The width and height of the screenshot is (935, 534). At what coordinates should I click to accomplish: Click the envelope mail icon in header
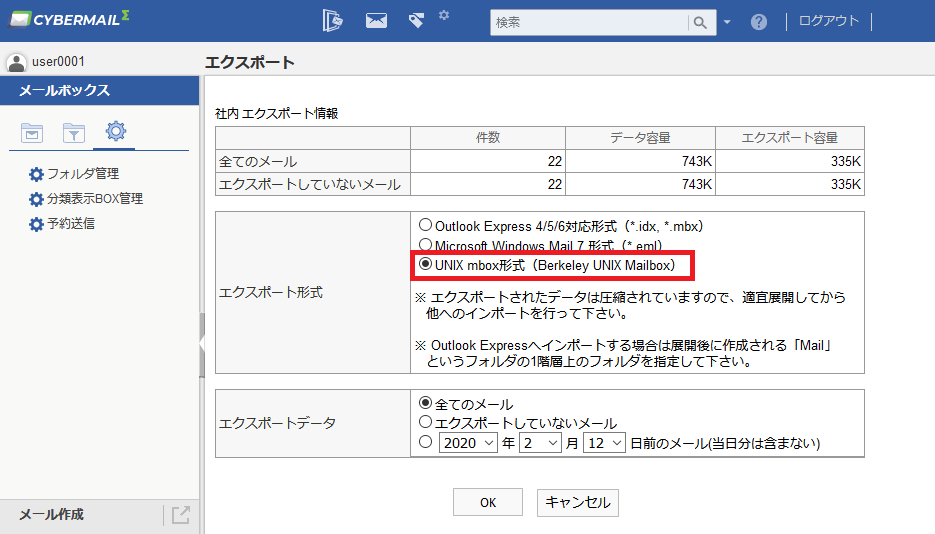click(376, 21)
